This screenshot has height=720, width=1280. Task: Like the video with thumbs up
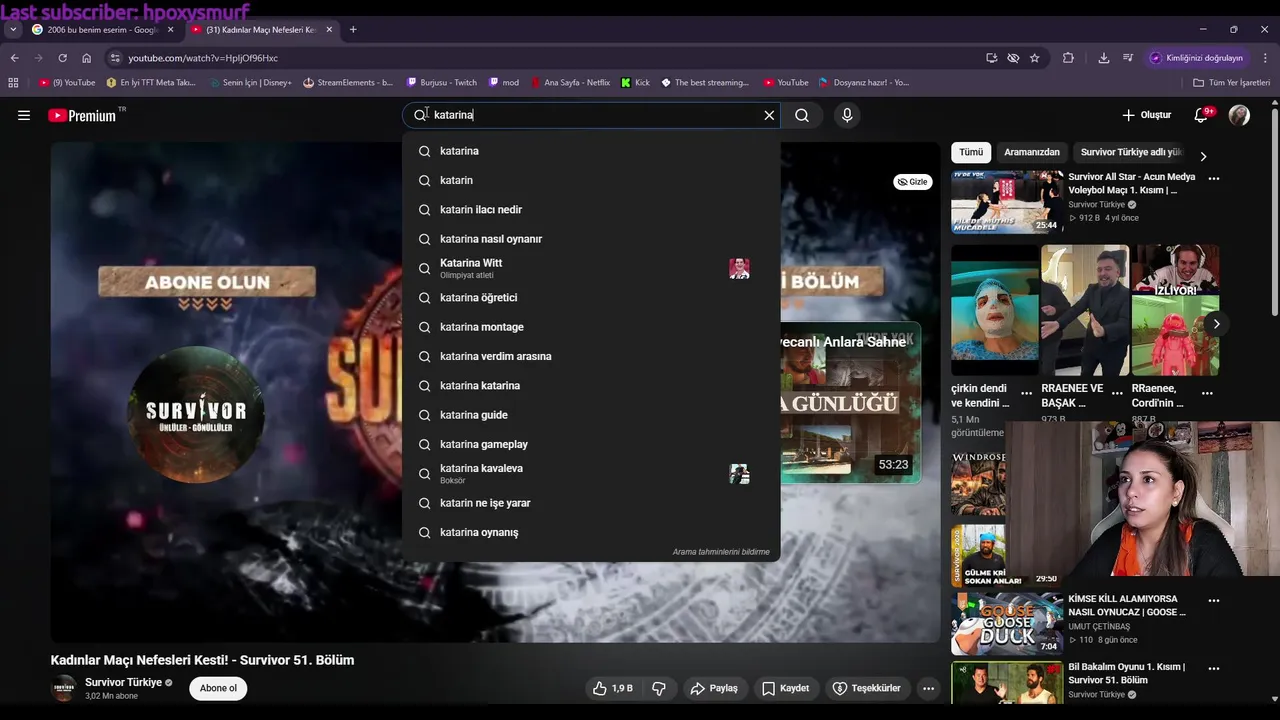click(x=612, y=688)
